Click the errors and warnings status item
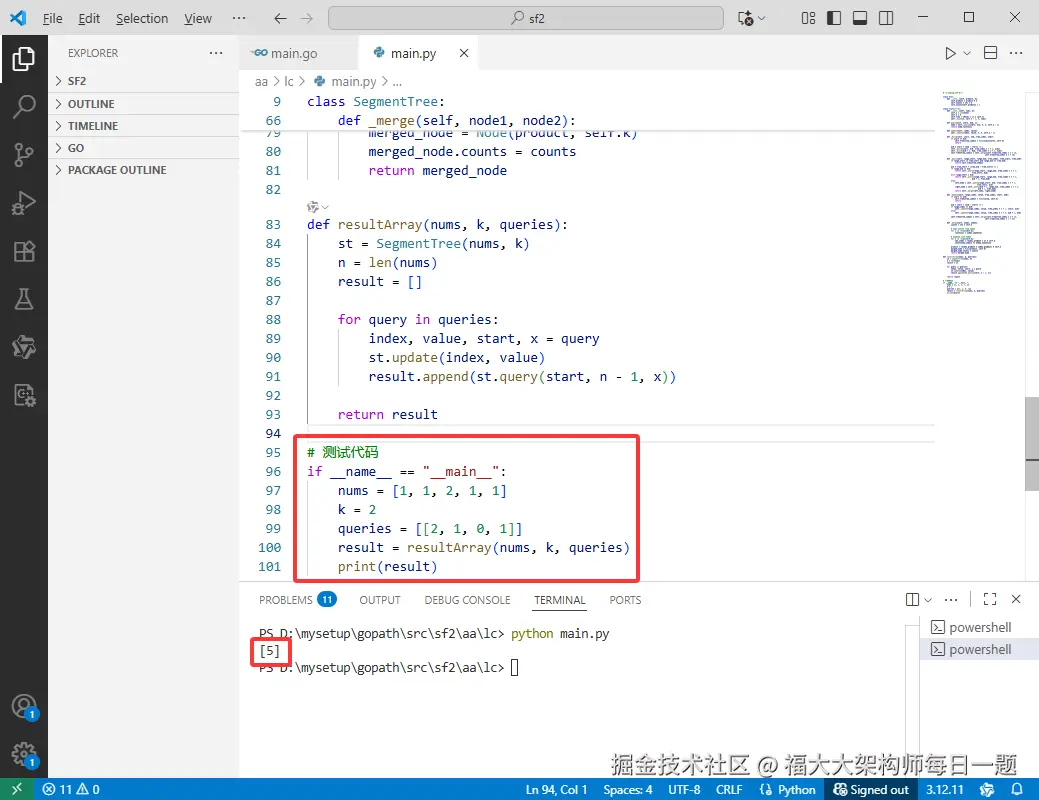Screen dimensions: 1039x800 click(71, 789)
